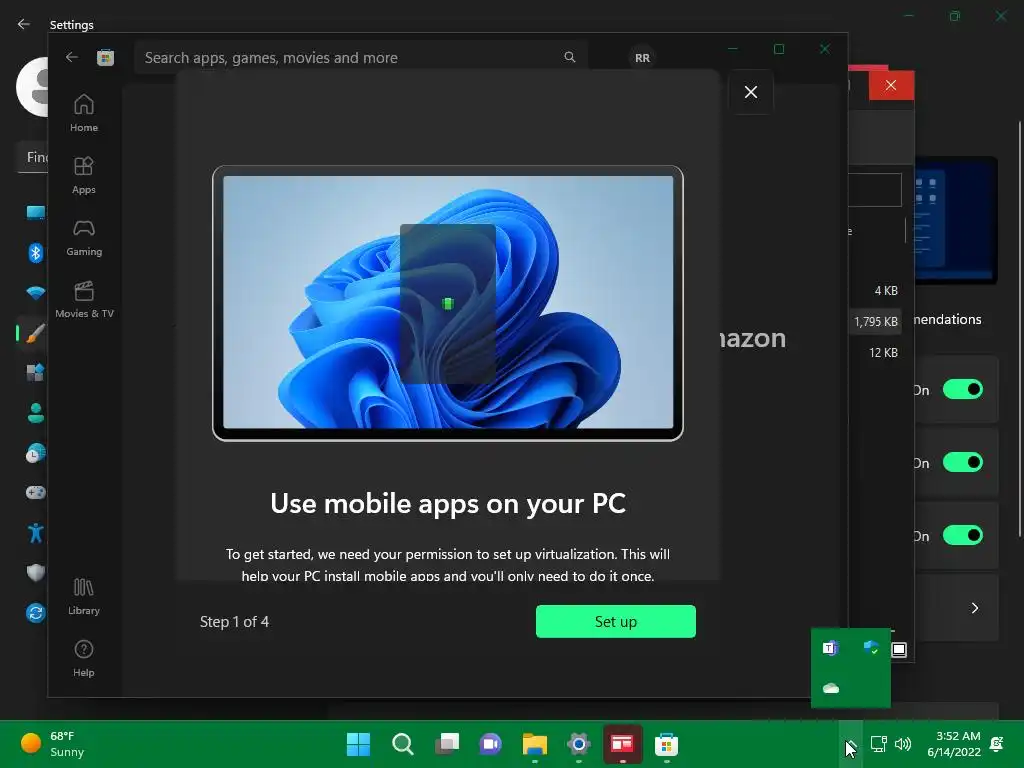1024x768 pixels.
Task: Open Task View on taskbar
Action: coord(447,744)
